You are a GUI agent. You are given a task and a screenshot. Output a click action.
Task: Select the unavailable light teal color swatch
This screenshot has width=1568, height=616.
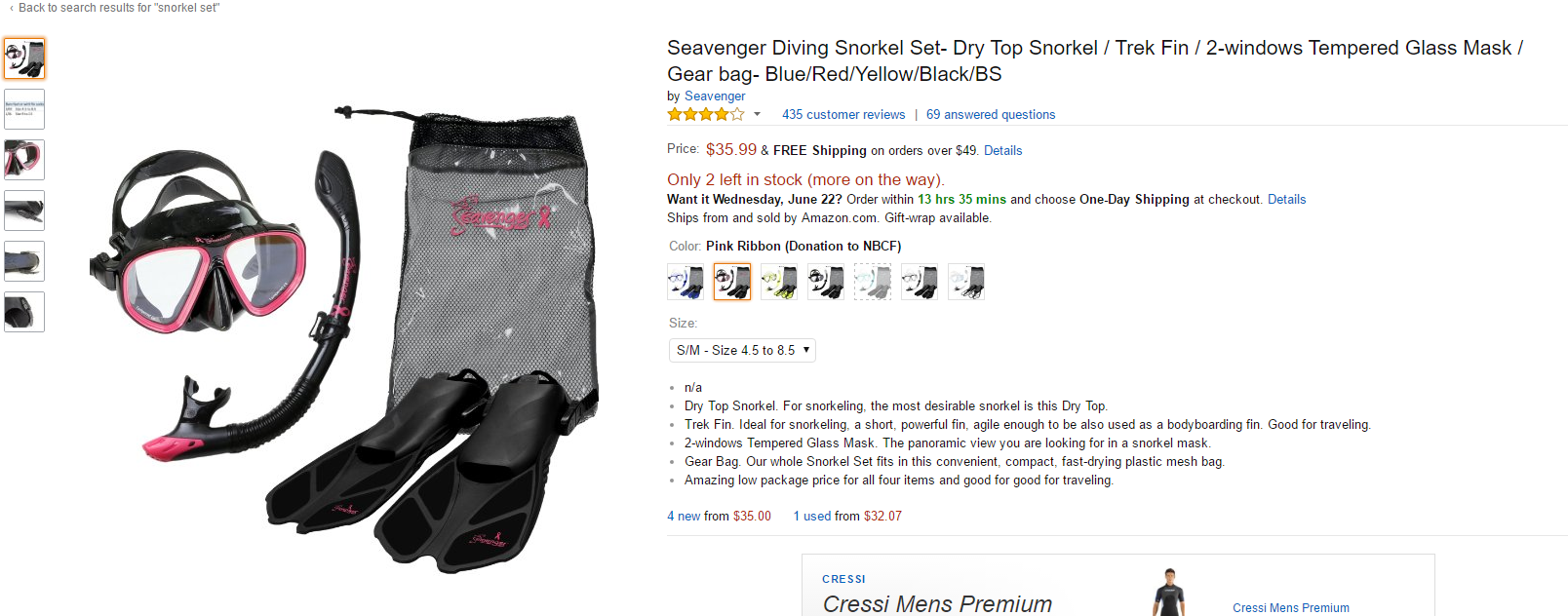873,282
